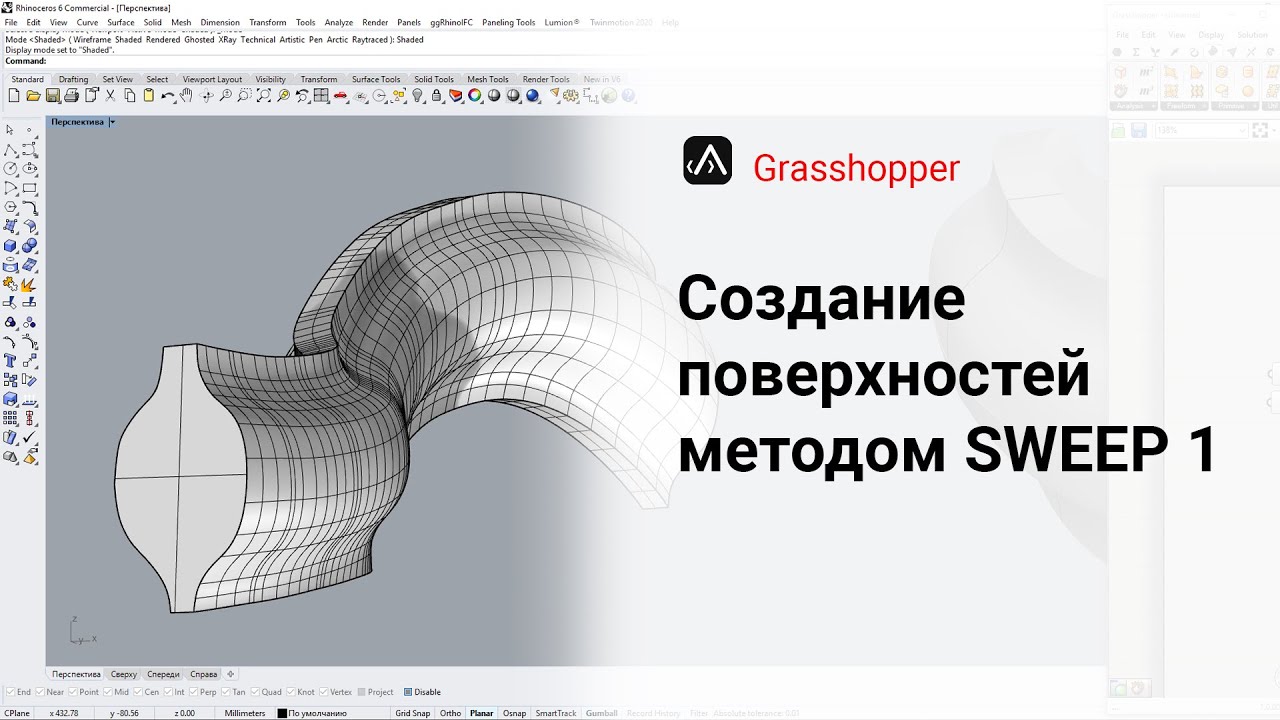Click the CPlane status bar pane
Viewport: 1280px width, 720px height.
click(x=17, y=713)
